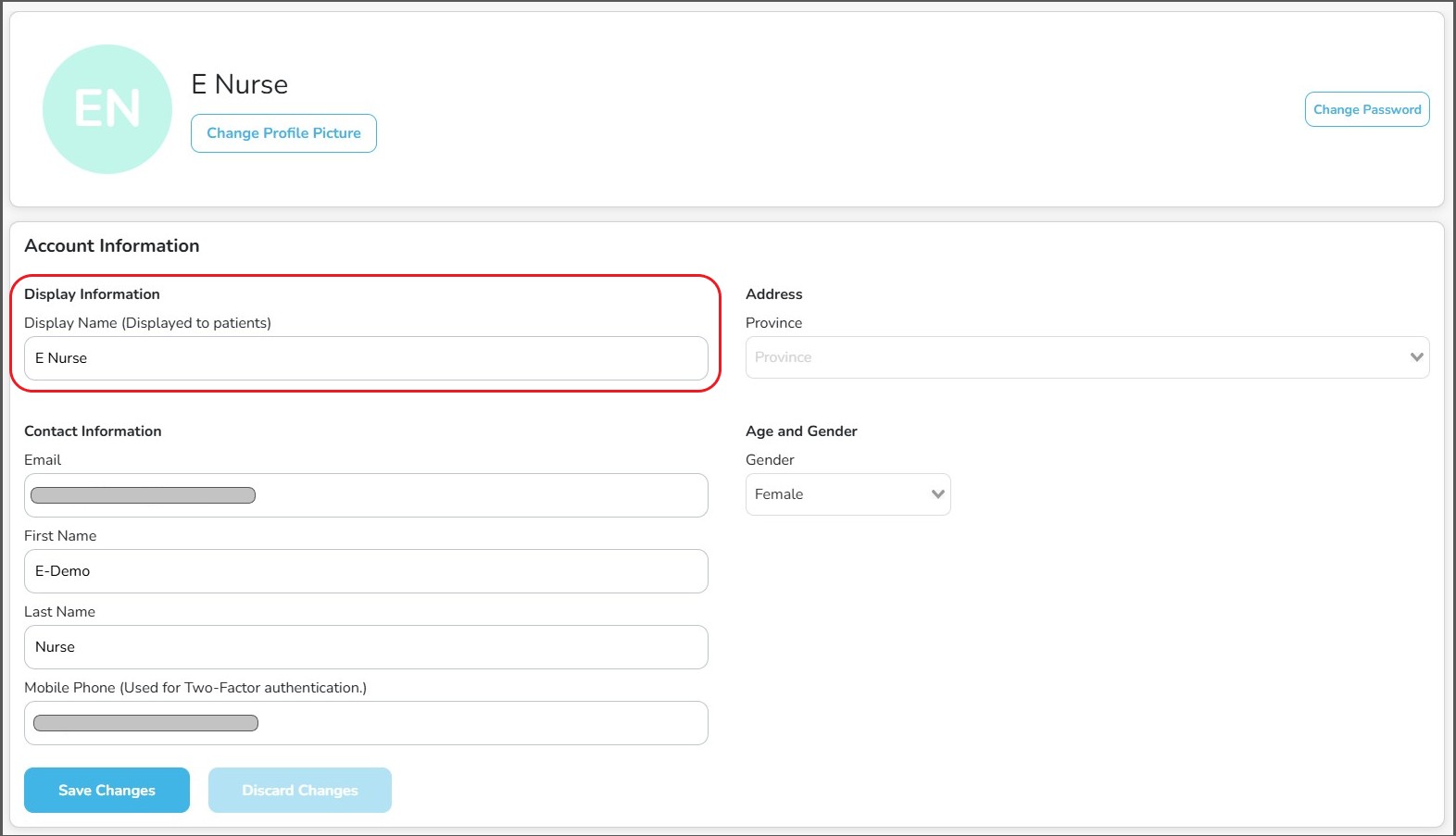Image resolution: width=1456 pixels, height=836 pixels.
Task: Select the First Name text box
Action: click(x=366, y=571)
